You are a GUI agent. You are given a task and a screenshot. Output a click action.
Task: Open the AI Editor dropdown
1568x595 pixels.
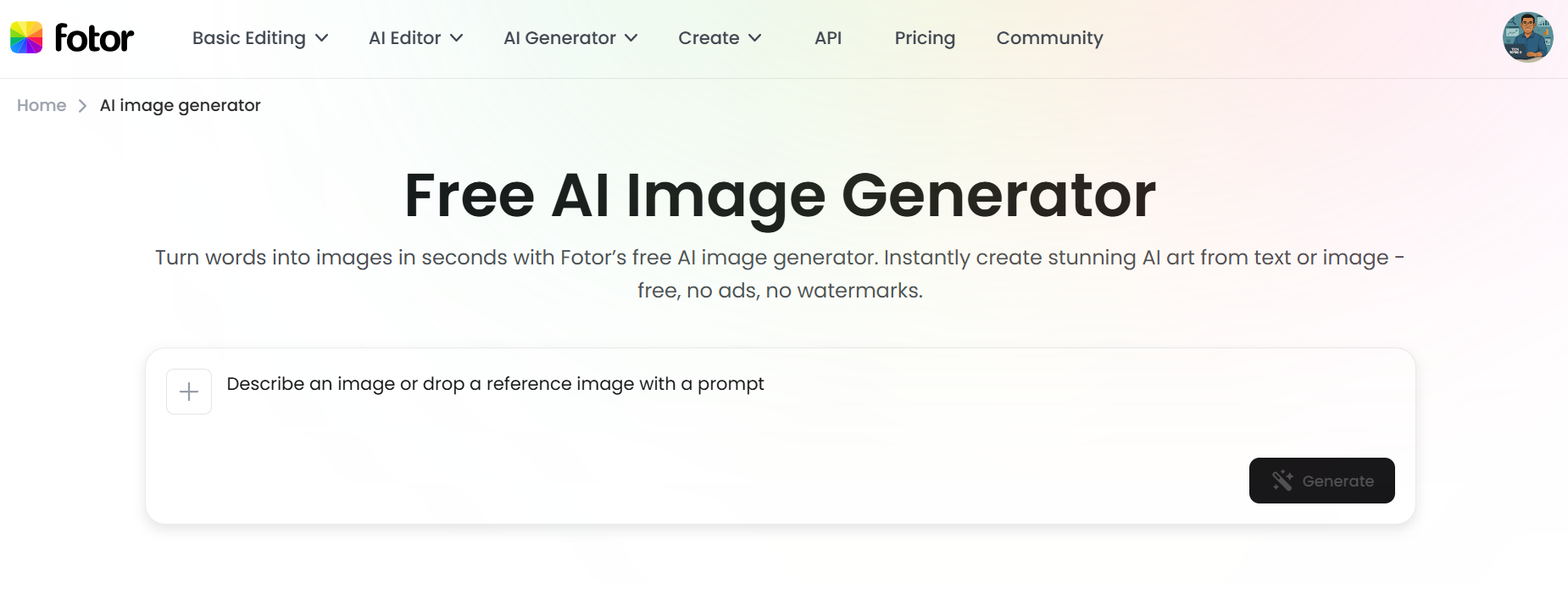tap(414, 38)
